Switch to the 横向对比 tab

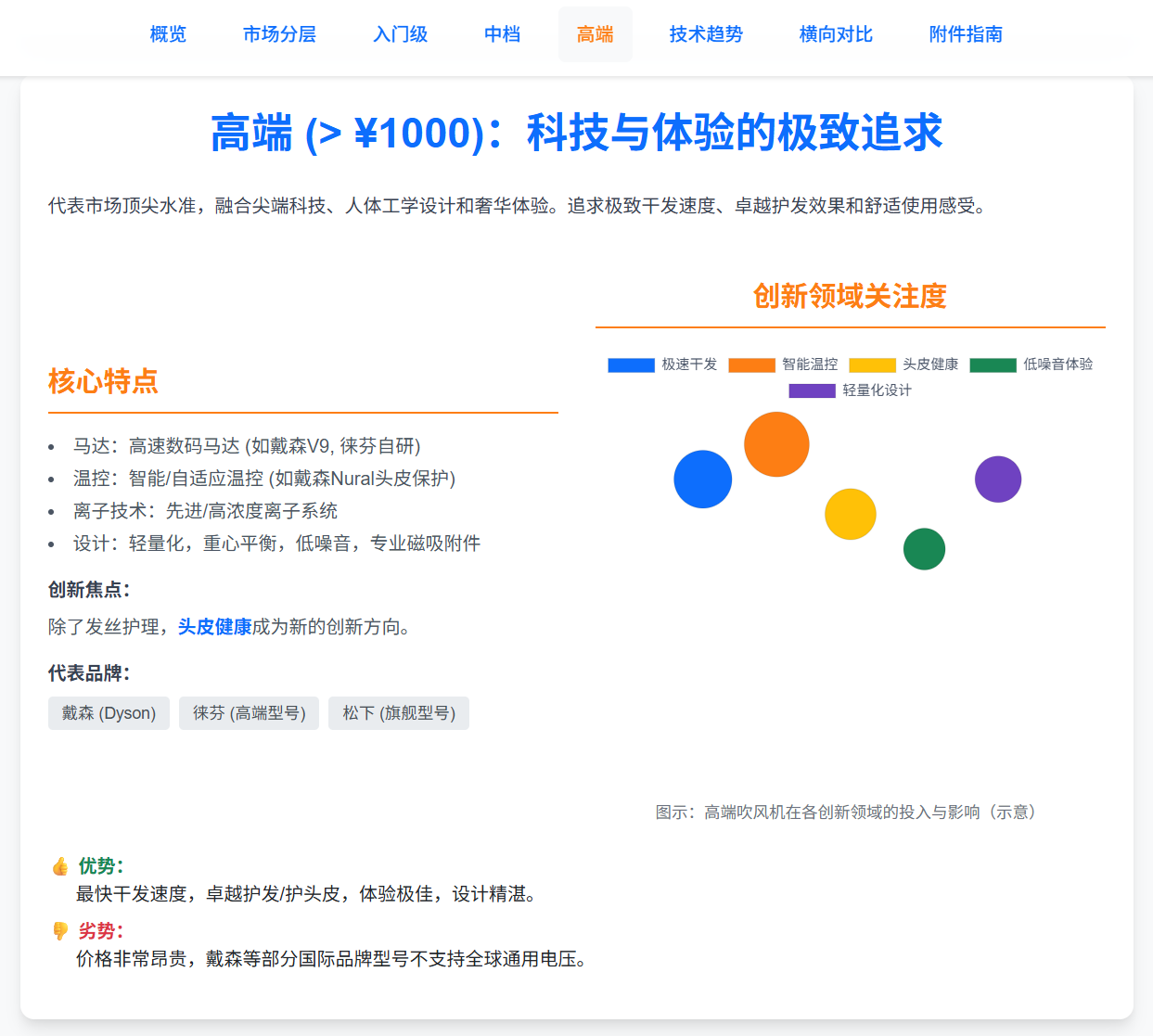pos(836,34)
